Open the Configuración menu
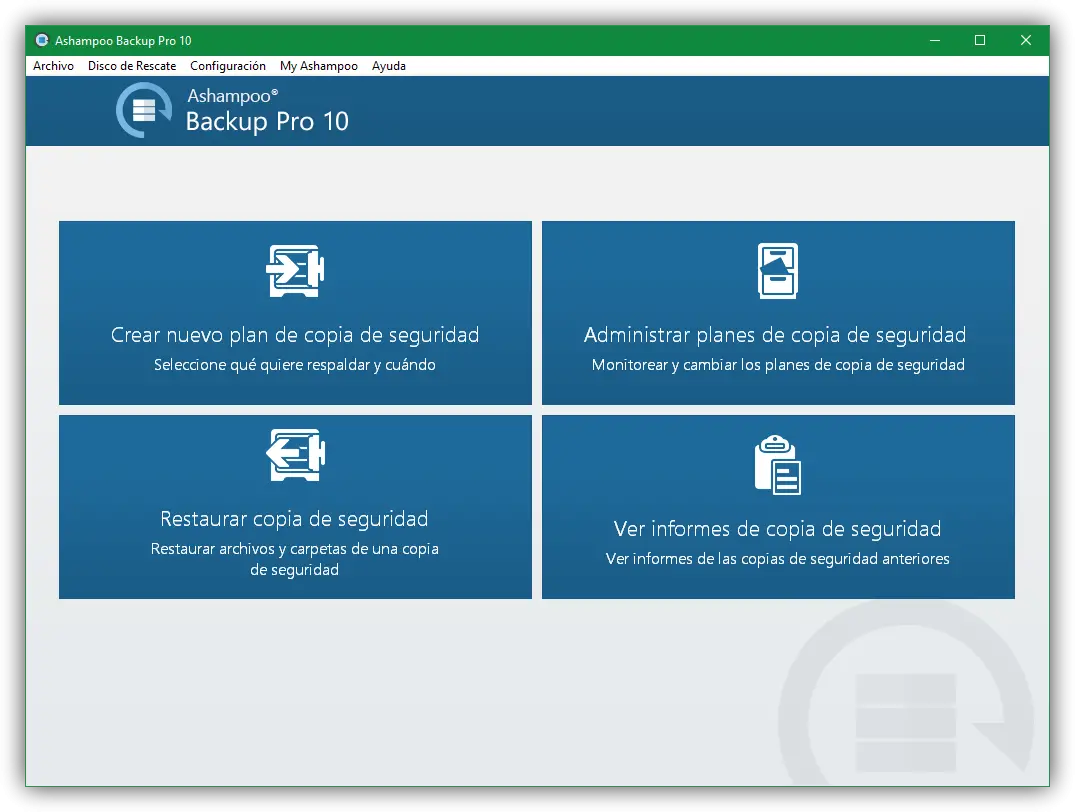This screenshot has height=812, width=1075. (228, 66)
